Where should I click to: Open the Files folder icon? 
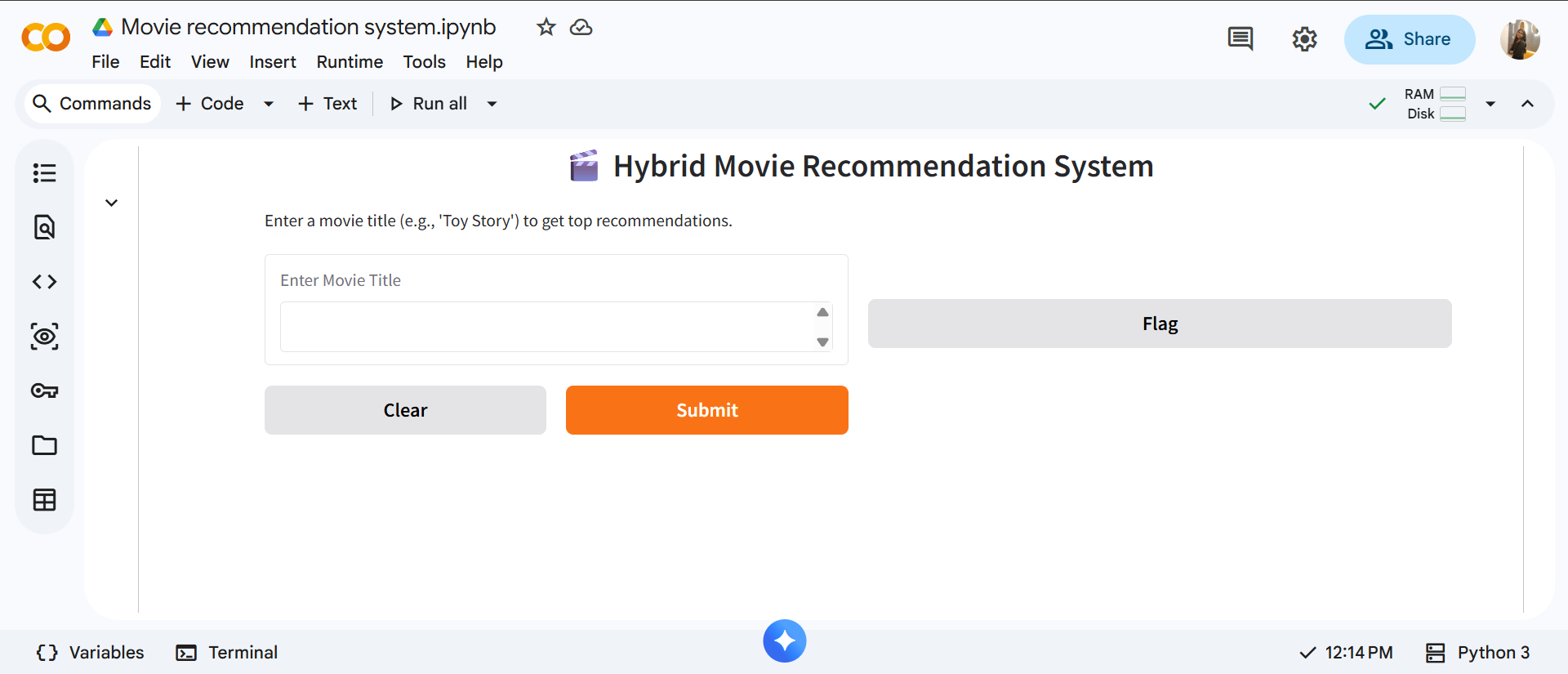point(44,445)
